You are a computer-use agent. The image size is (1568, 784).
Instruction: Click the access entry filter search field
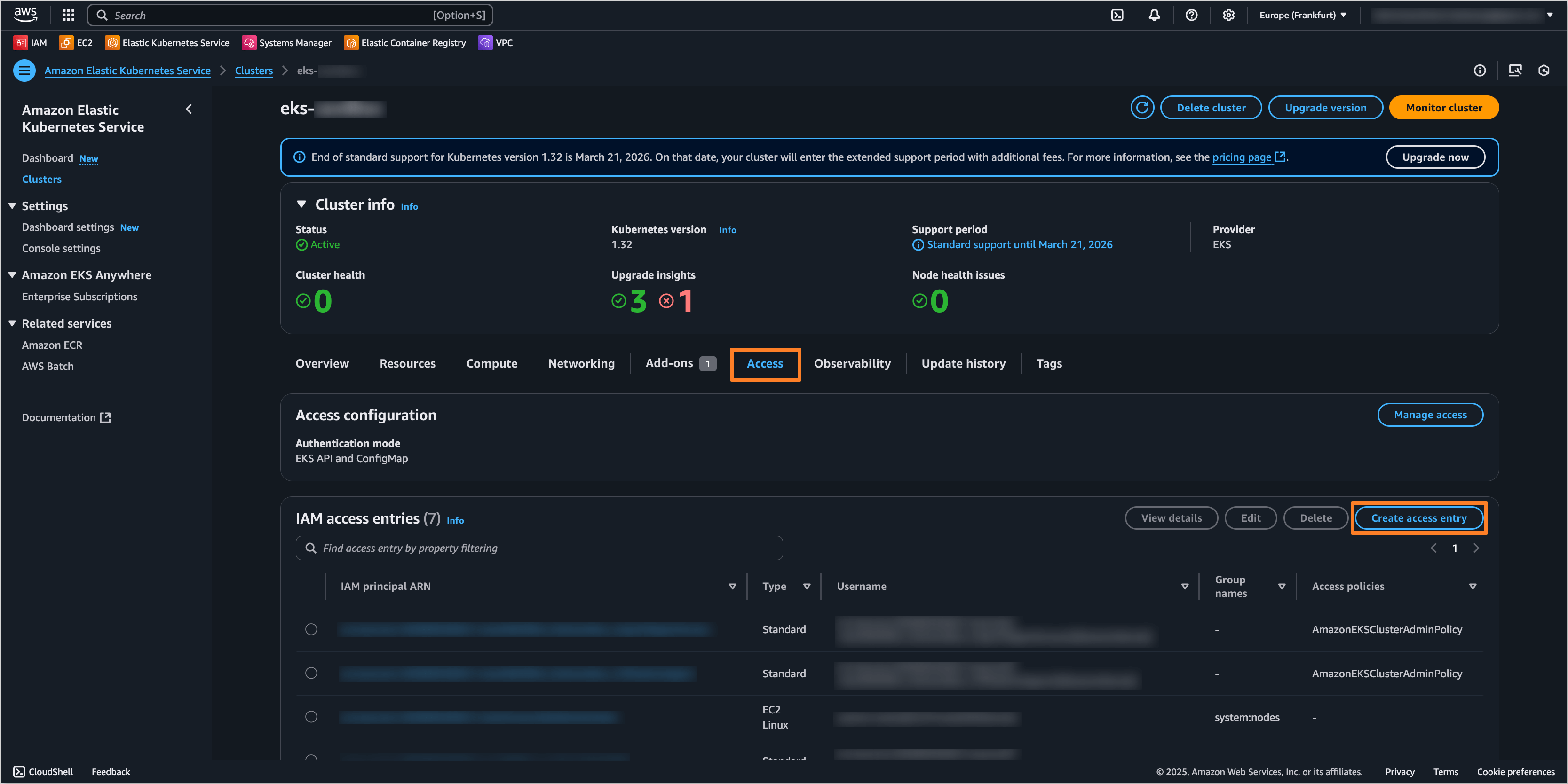(539, 548)
